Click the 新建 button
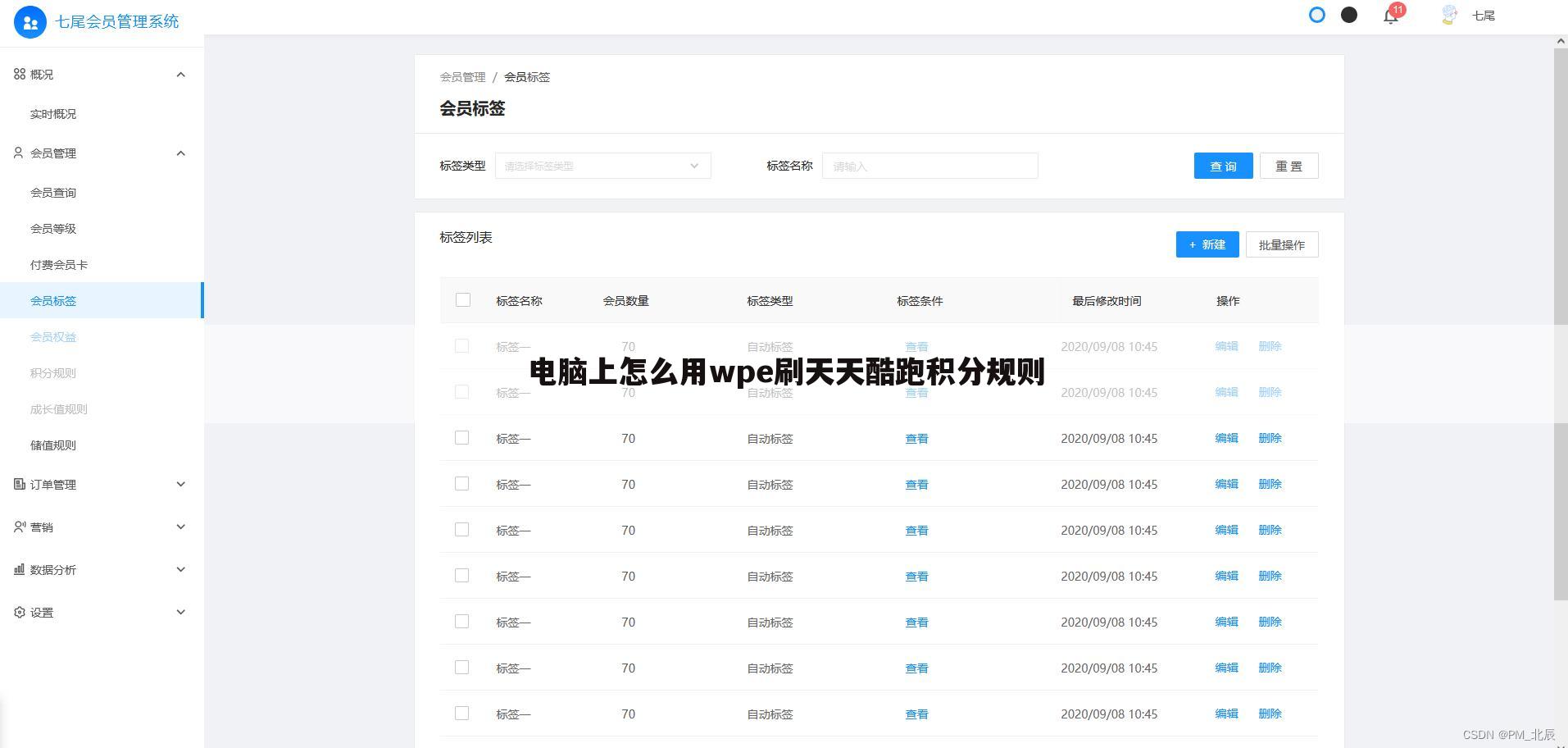Screen dimensions: 1568x748 point(1207,244)
